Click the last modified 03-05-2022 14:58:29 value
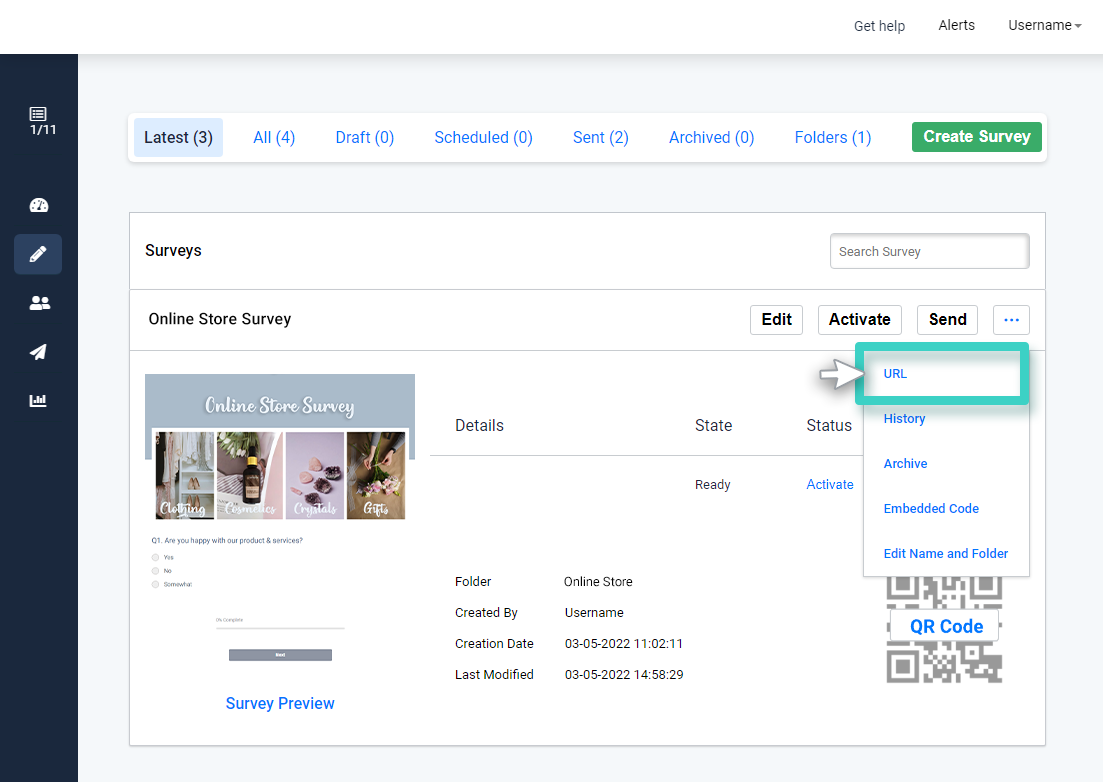Screen dimensions: 1103x782 pyautogui.click(x=623, y=674)
